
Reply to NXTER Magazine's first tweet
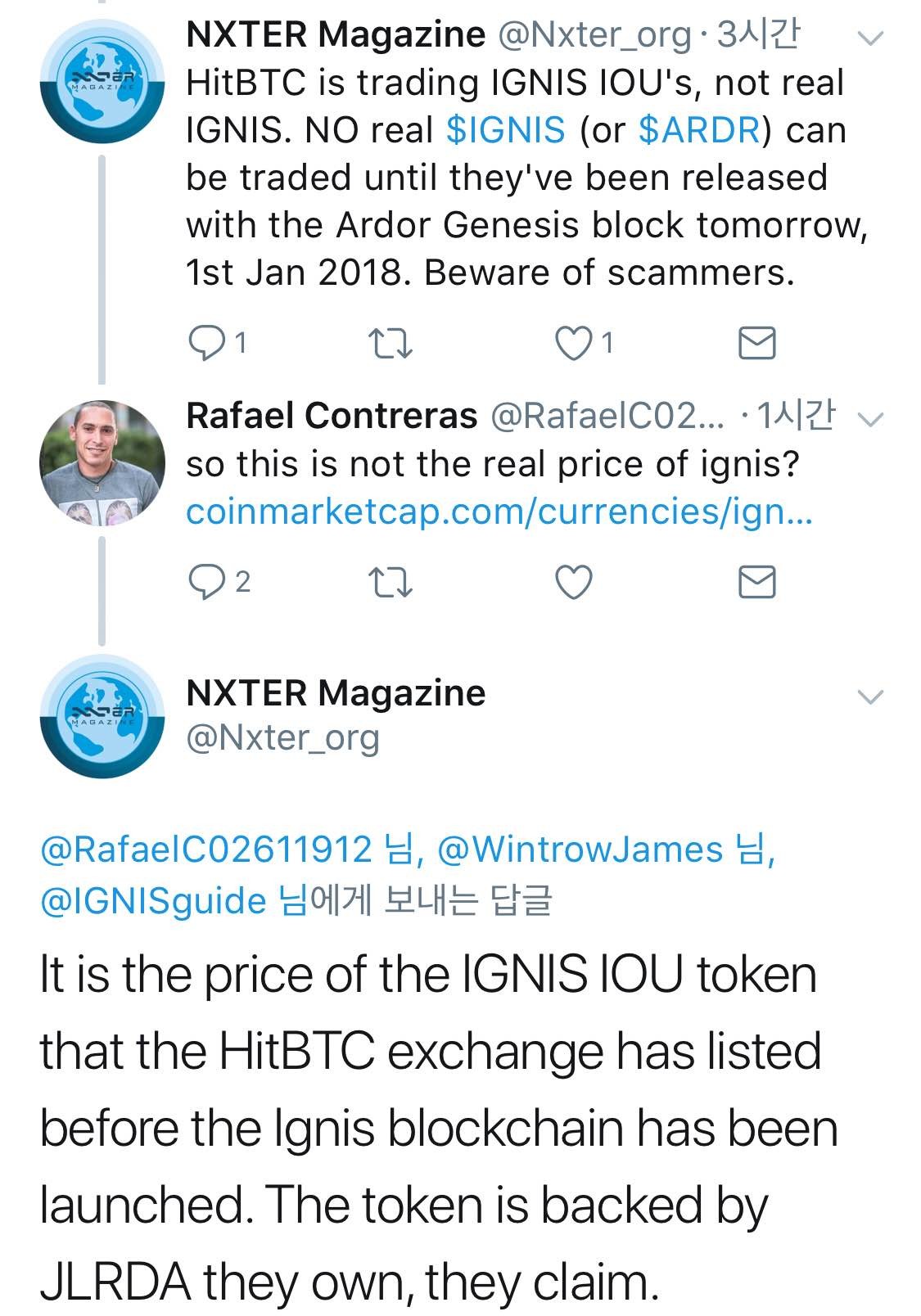point(206,344)
